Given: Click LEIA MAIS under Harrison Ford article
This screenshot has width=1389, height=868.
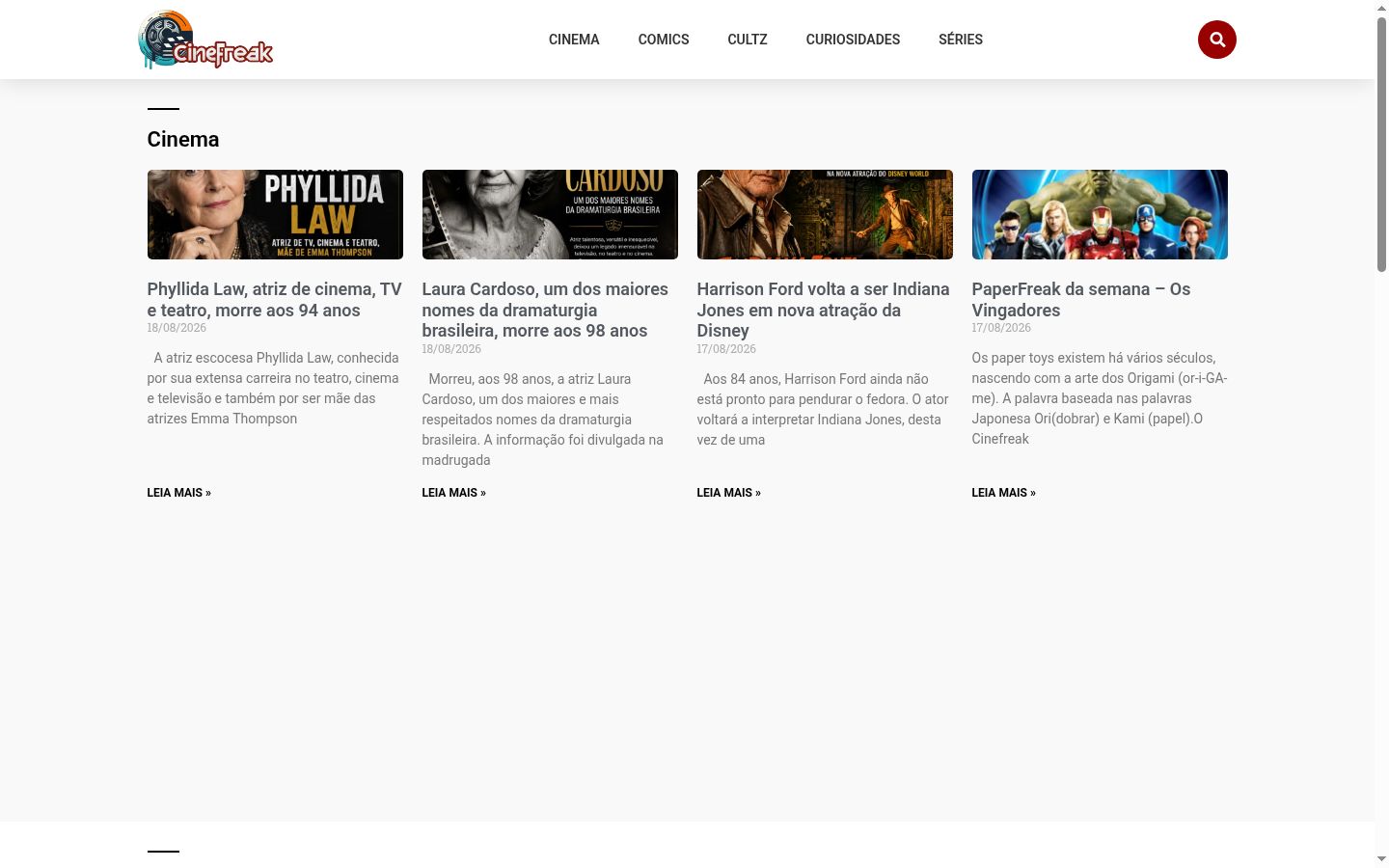Looking at the screenshot, I should pyautogui.click(x=728, y=493).
